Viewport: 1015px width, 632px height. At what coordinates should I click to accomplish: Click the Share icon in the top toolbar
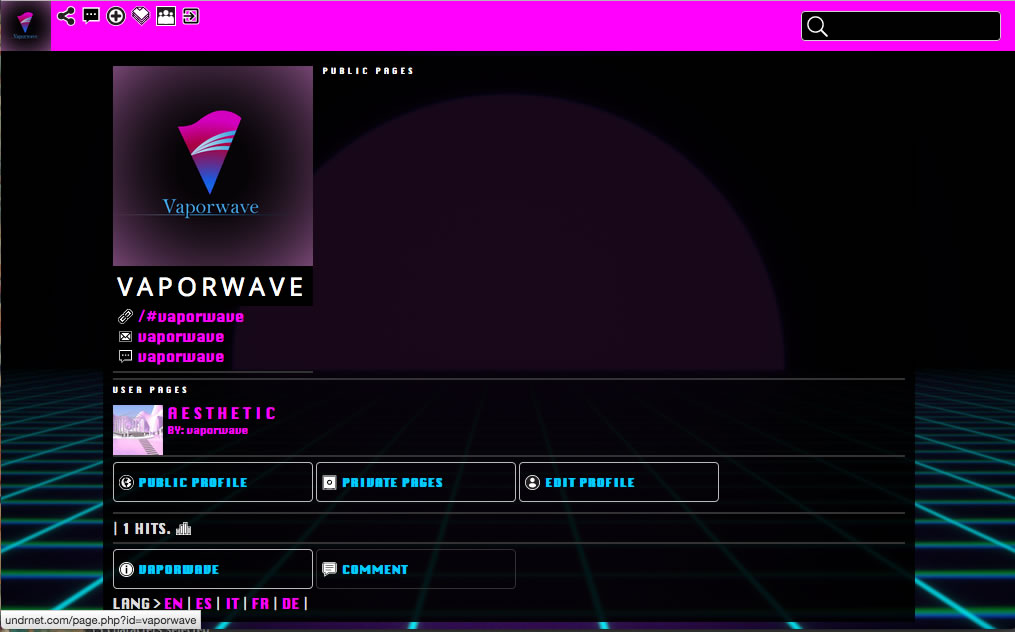(x=66, y=16)
